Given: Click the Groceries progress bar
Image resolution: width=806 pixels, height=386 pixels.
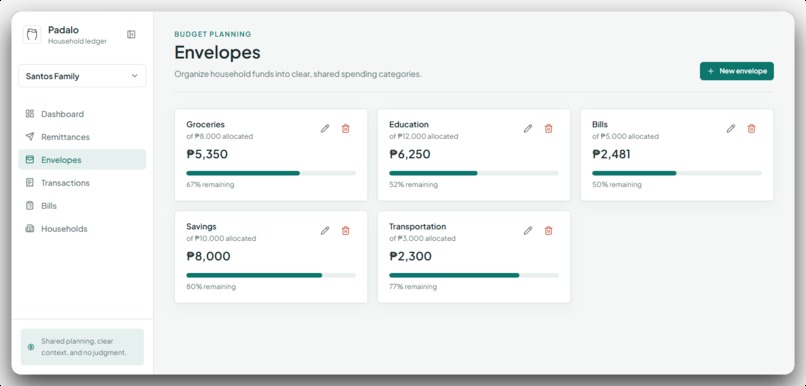Looking at the screenshot, I should 271,173.
